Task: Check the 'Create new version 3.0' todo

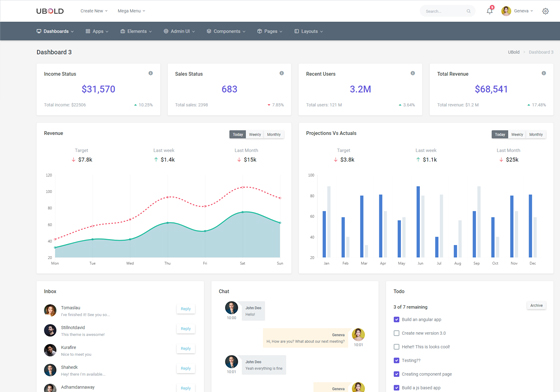Action: 396,333
